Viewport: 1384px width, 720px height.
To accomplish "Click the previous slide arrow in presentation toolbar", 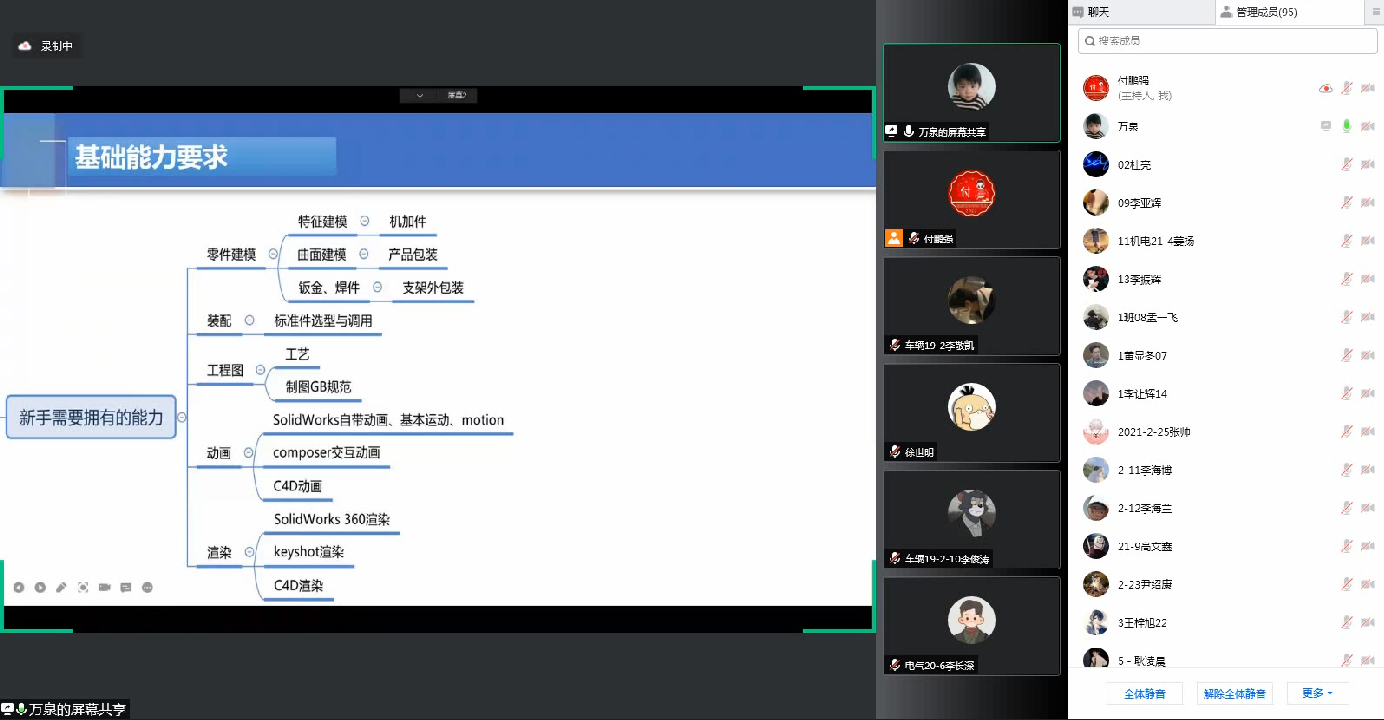I will click(18, 587).
